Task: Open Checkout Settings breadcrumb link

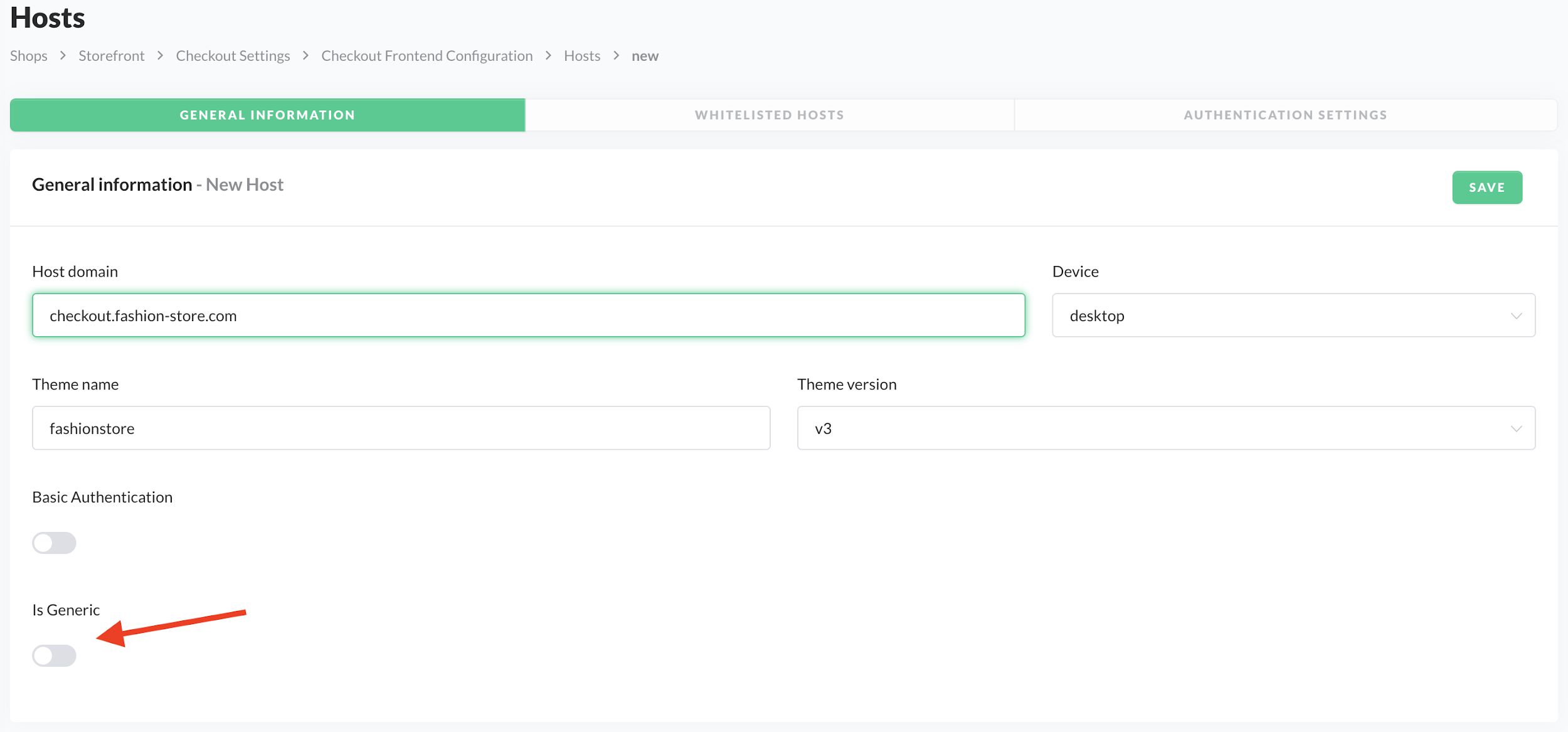Action: click(233, 56)
